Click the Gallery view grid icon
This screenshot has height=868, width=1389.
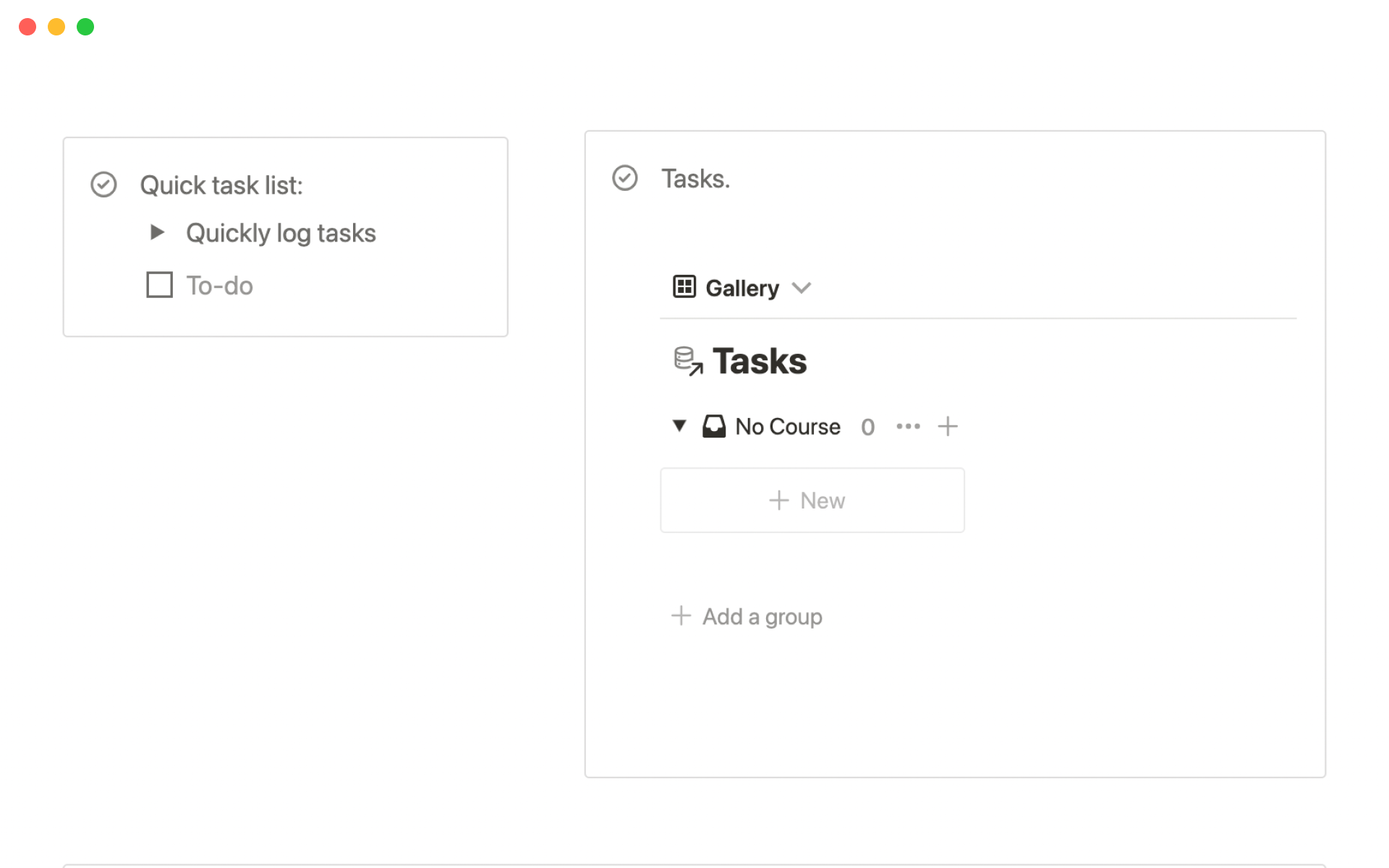(684, 287)
